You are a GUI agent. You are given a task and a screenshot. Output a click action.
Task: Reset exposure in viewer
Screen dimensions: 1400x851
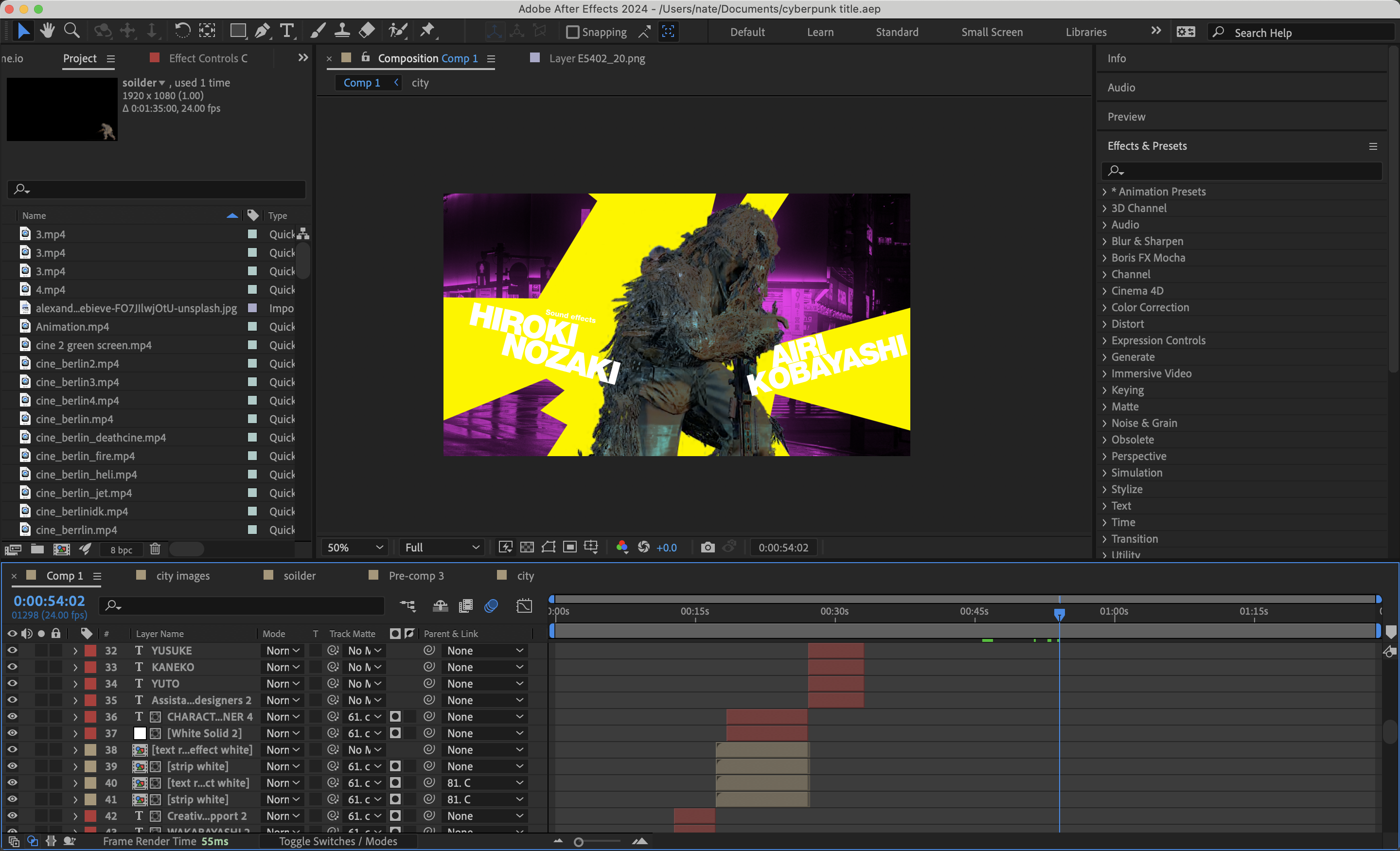(644, 547)
